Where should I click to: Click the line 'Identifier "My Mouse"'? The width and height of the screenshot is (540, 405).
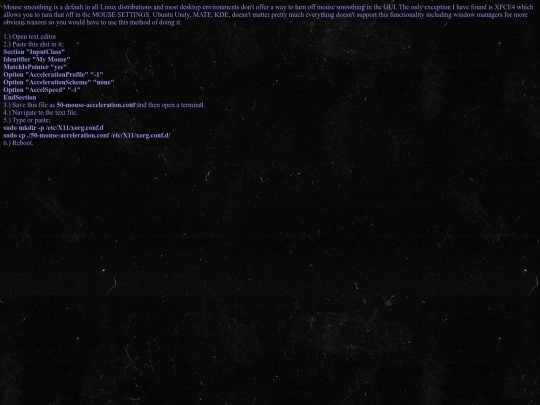[37, 59]
